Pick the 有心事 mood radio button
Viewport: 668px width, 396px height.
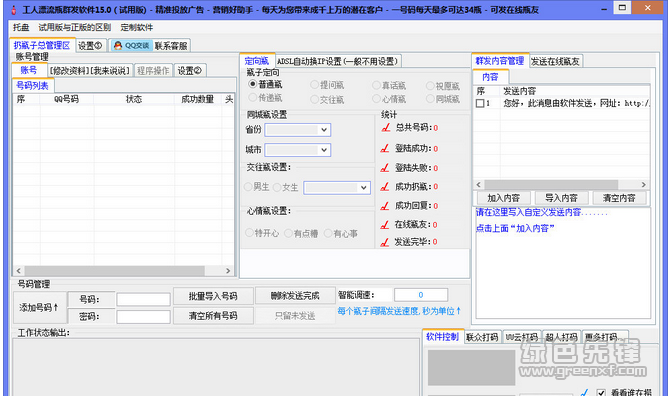[x=328, y=233]
